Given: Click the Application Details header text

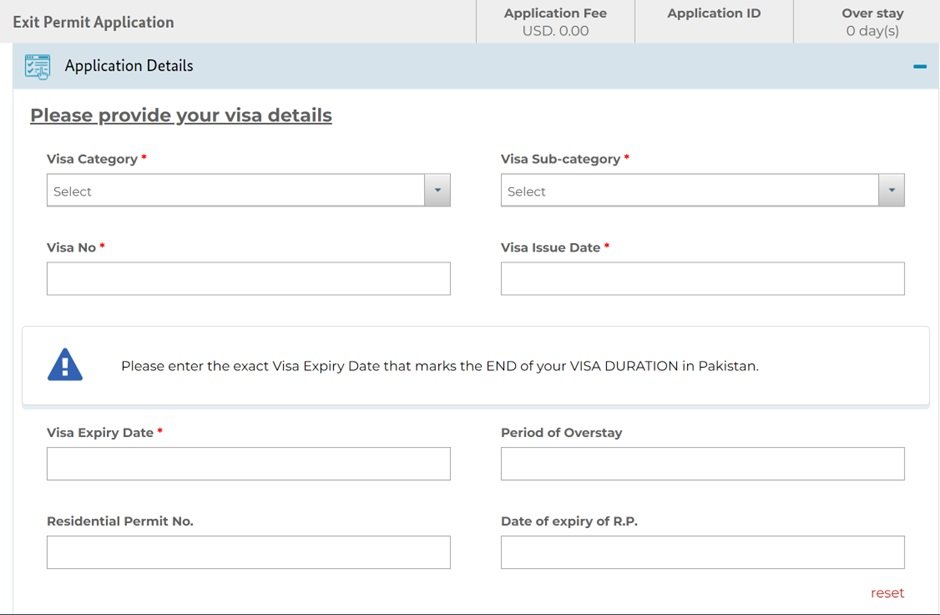Looking at the screenshot, I should (x=129, y=66).
